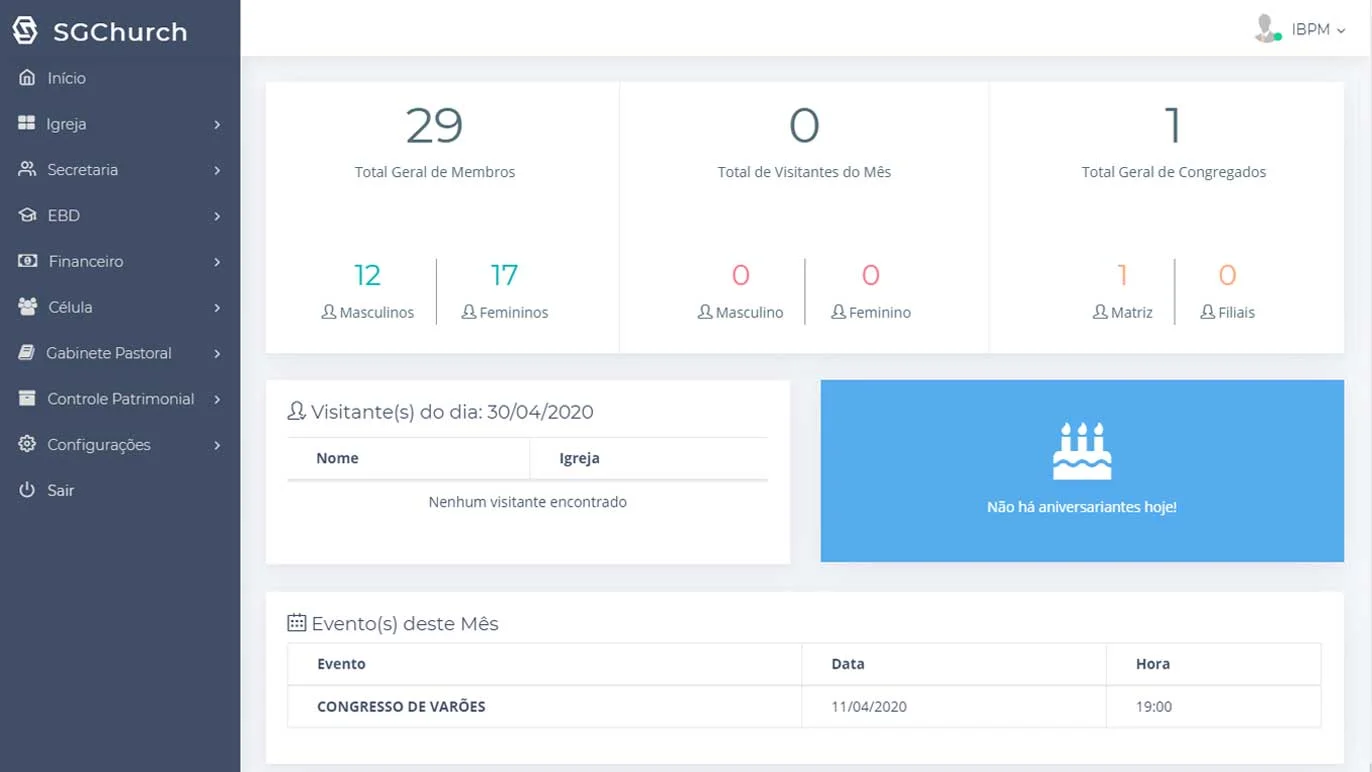Click the Secretaria people icon

pyautogui.click(x=27, y=170)
